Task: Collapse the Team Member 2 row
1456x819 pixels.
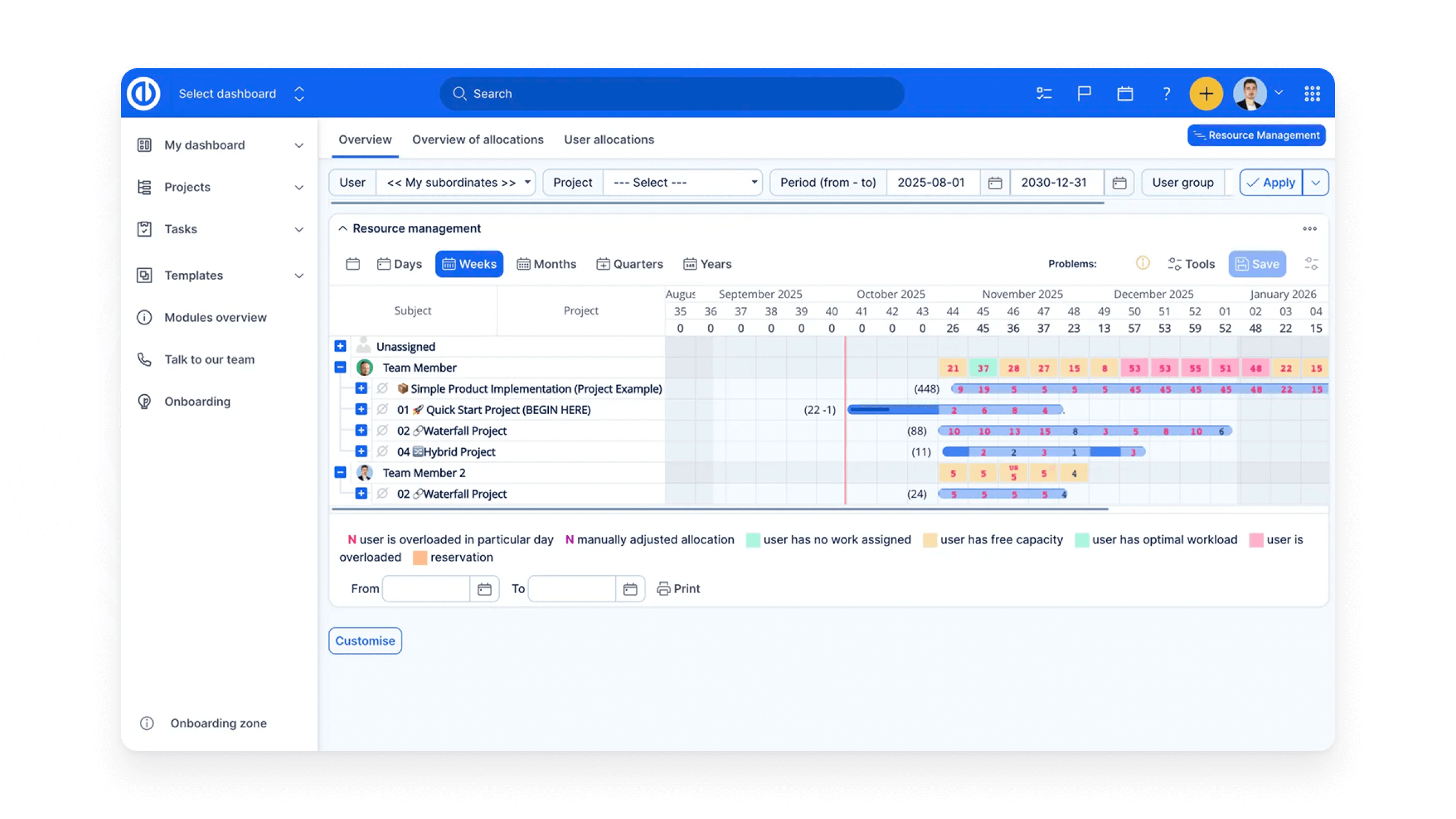Action: [340, 473]
